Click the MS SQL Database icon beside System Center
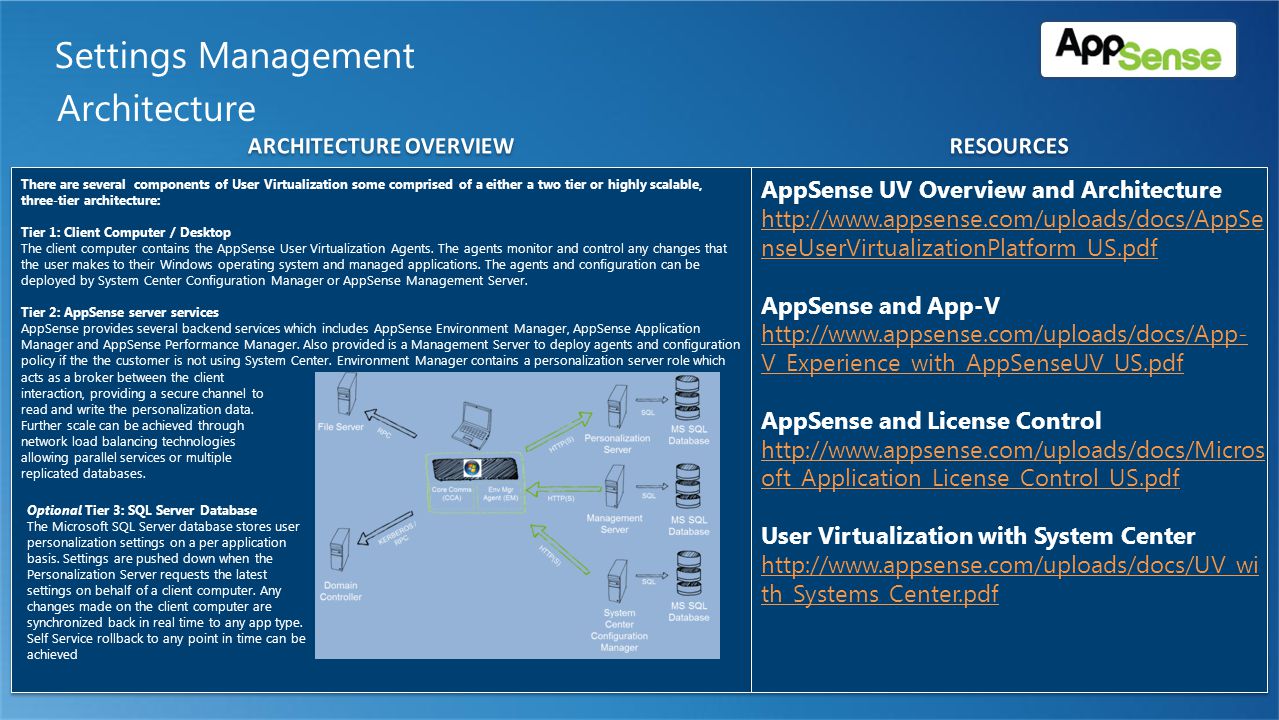 [x=688, y=571]
